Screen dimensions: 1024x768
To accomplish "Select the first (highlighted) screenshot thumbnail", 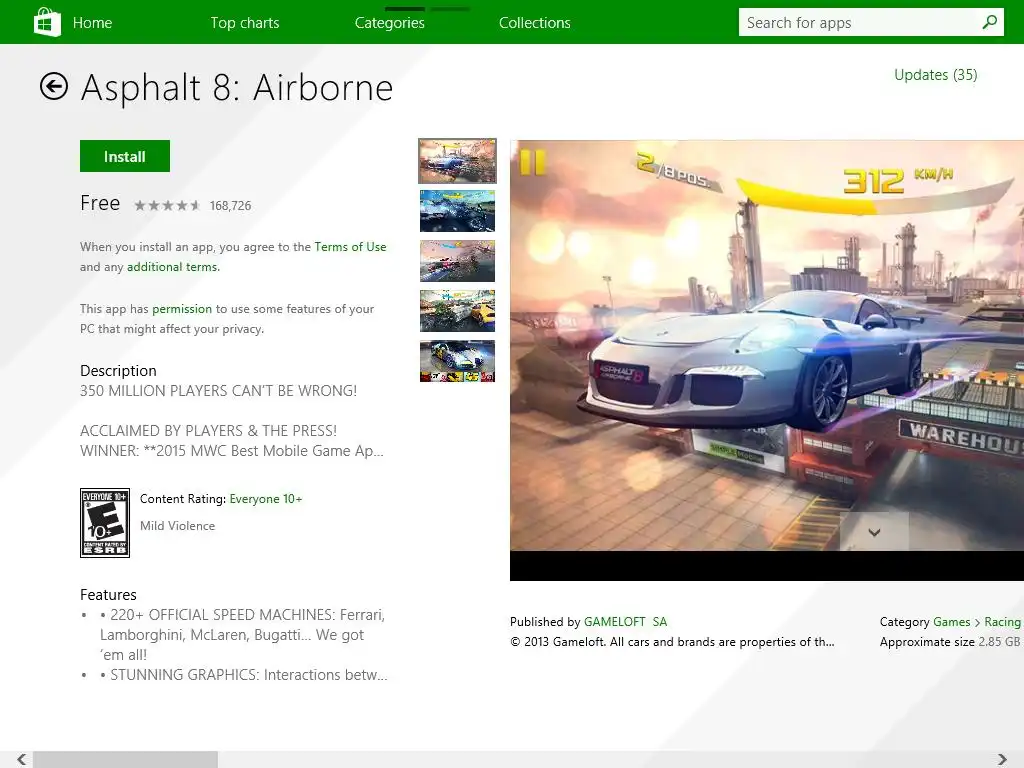I will [x=457, y=161].
